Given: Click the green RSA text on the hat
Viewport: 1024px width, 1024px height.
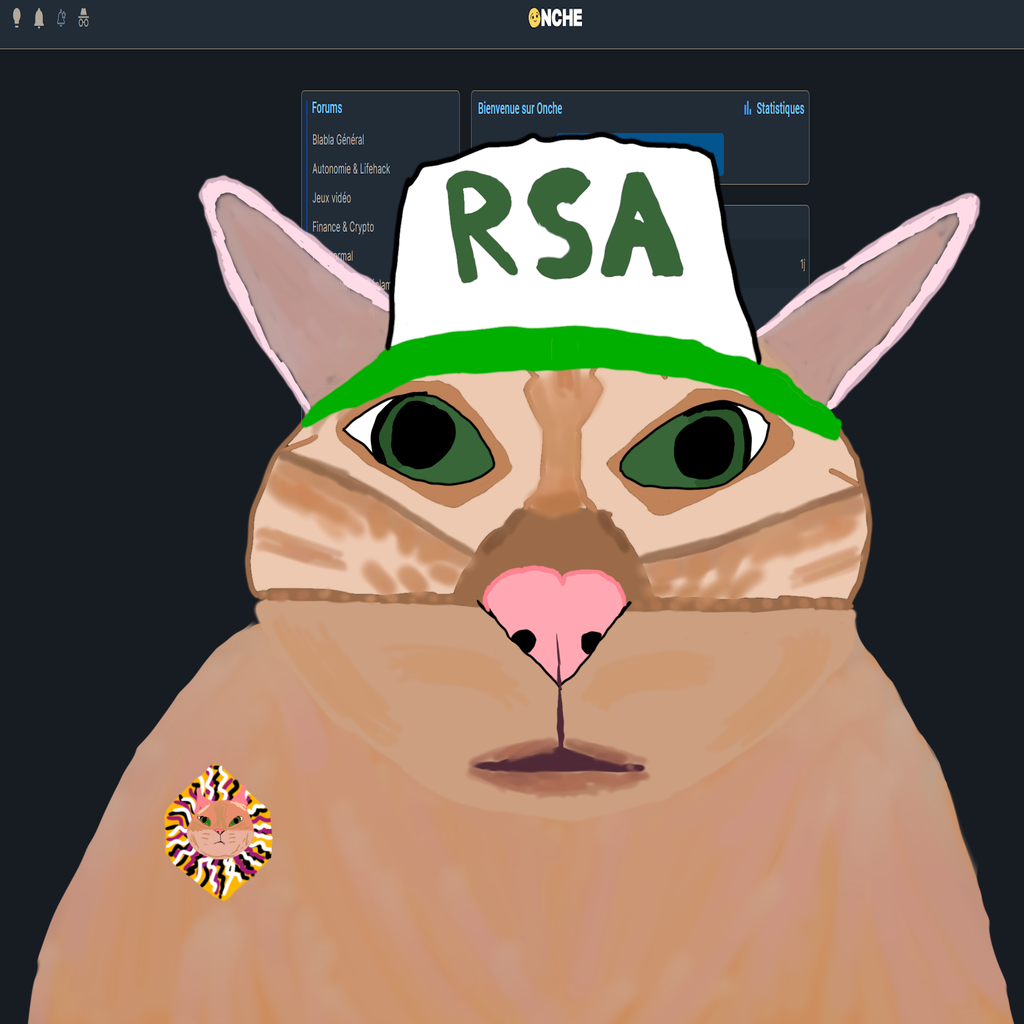Looking at the screenshot, I should point(565,228).
